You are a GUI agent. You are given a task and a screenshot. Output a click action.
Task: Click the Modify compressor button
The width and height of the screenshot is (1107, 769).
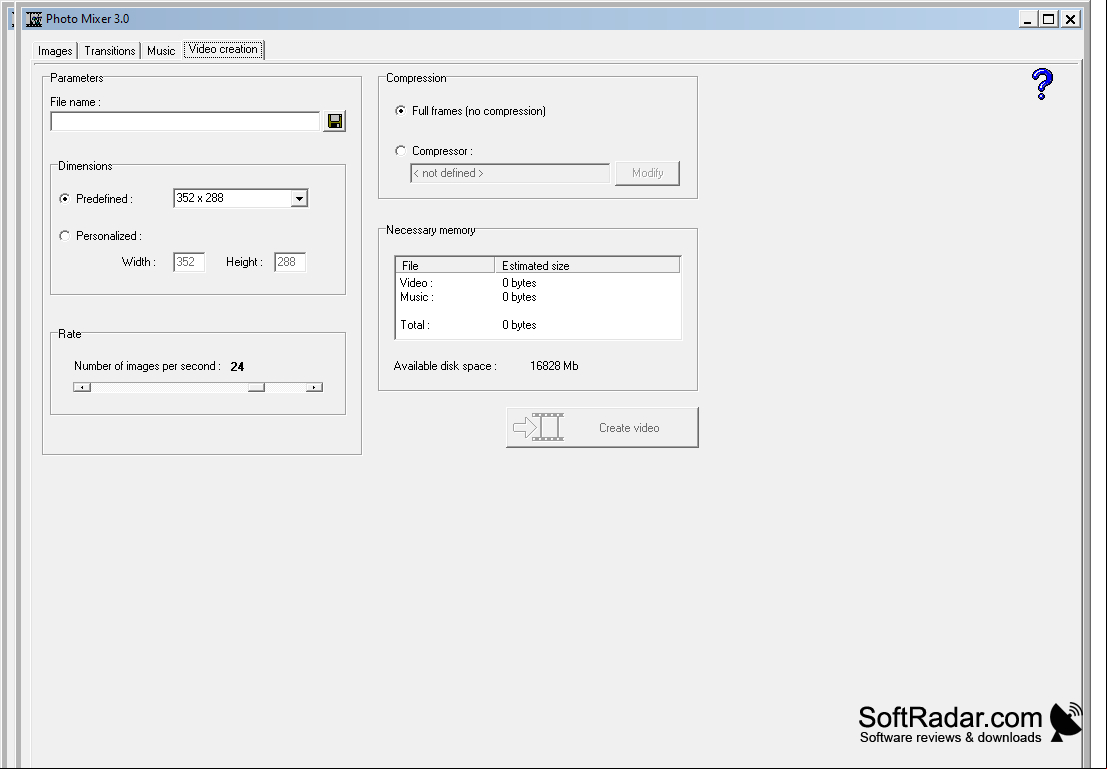pyautogui.click(x=647, y=173)
